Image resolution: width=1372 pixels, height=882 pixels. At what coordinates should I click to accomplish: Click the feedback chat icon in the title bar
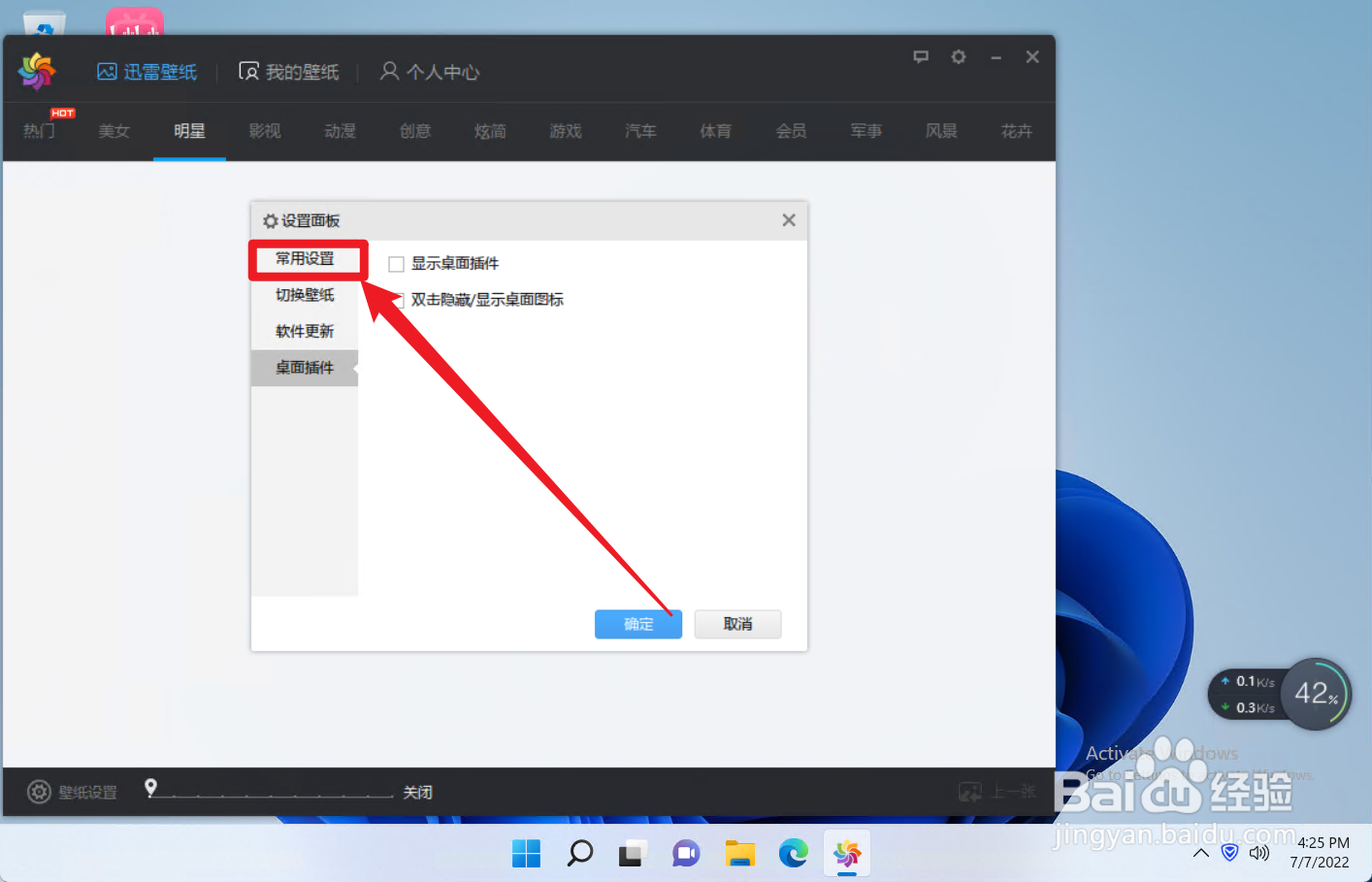coord(921,57)
